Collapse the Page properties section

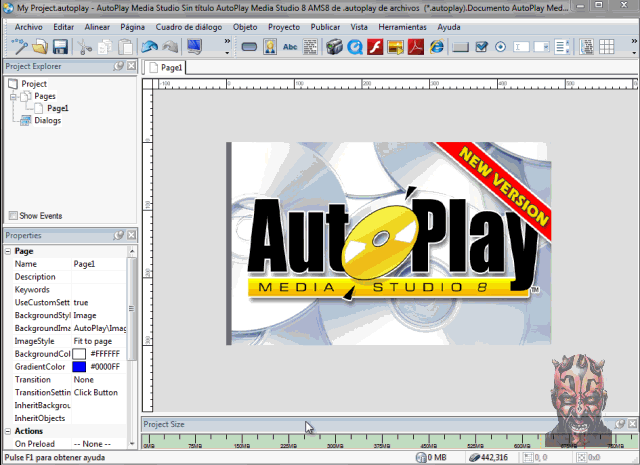9,251
